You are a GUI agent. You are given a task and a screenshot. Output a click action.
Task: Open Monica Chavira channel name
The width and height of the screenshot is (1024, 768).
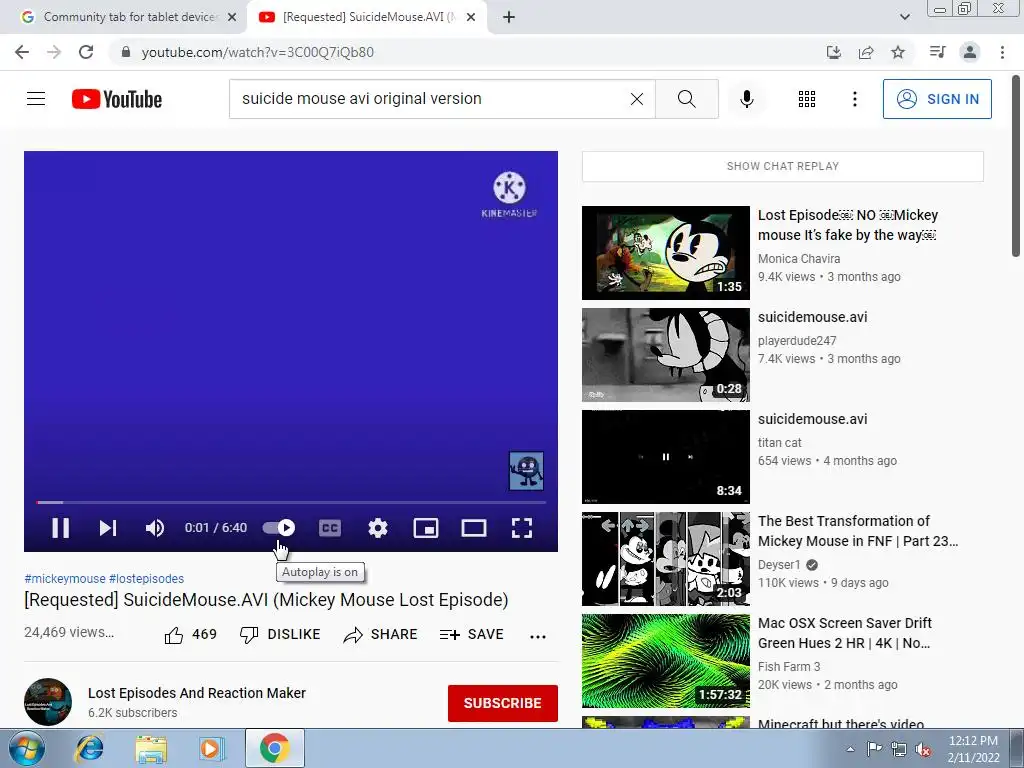[799, 259]
